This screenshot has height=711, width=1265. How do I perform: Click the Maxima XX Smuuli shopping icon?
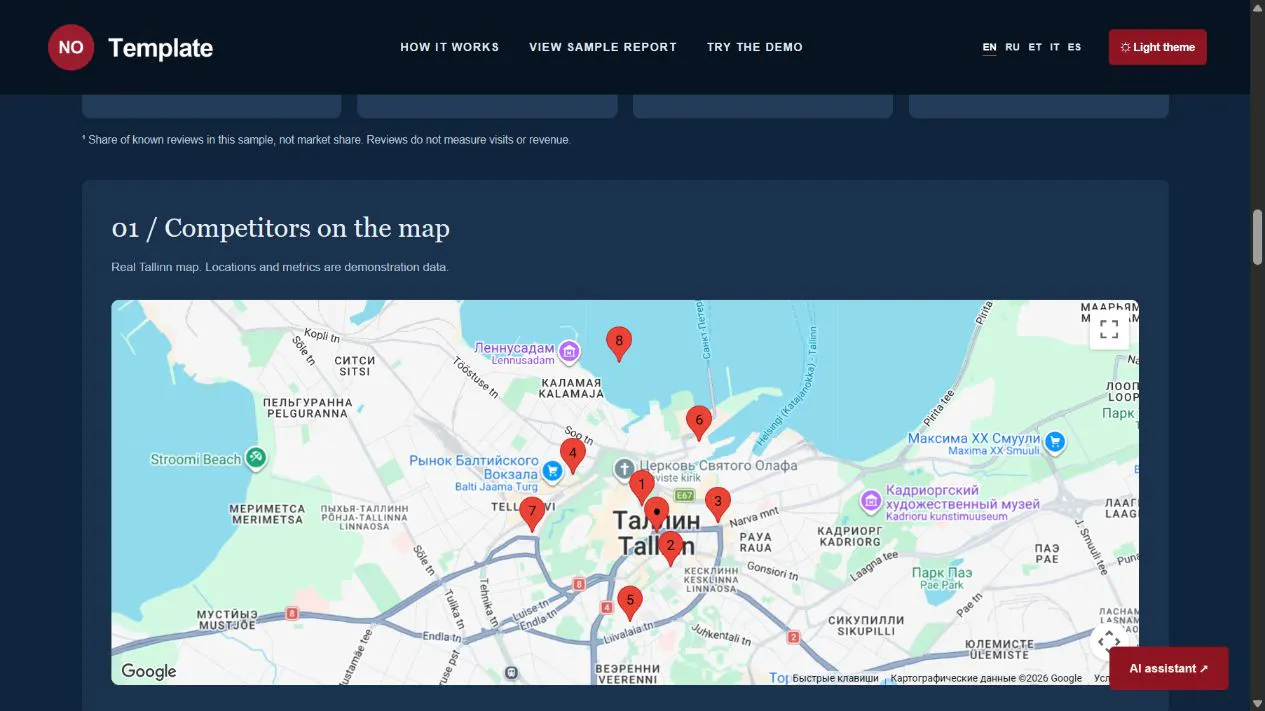pos(1055,441)
